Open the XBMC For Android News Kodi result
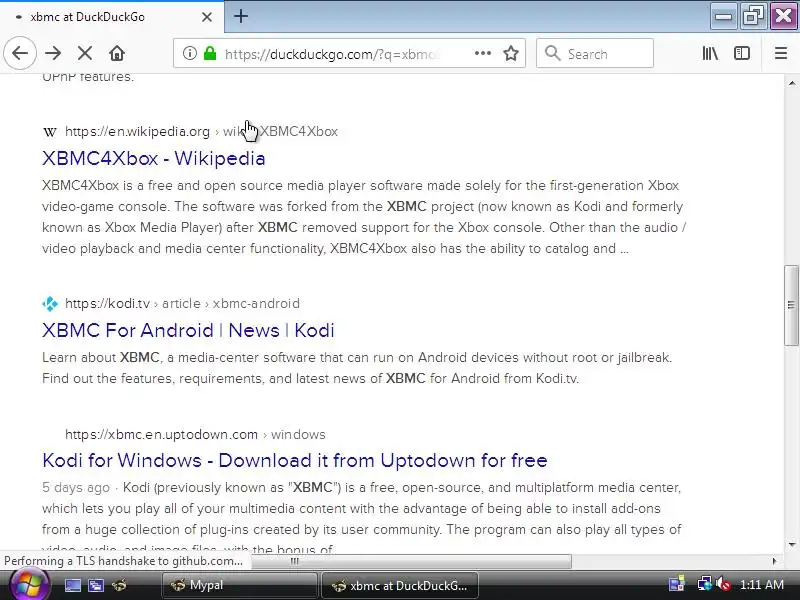Image resolution: width=800 pixels, height=600 pixels. [188, 331]
